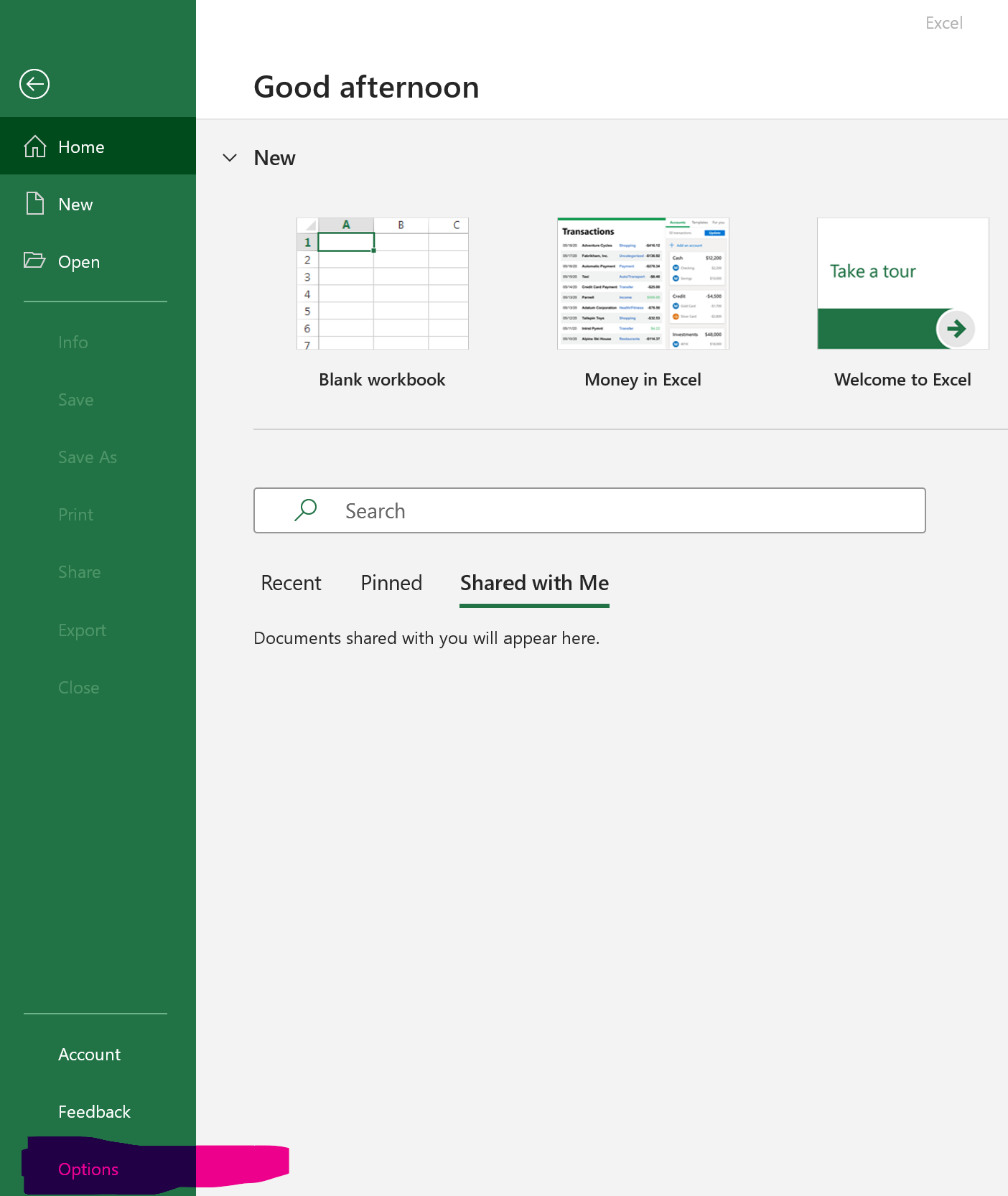Choose Open label in the sidebar menu
Screen dimensions: 1008x1196
click(79, 262)
